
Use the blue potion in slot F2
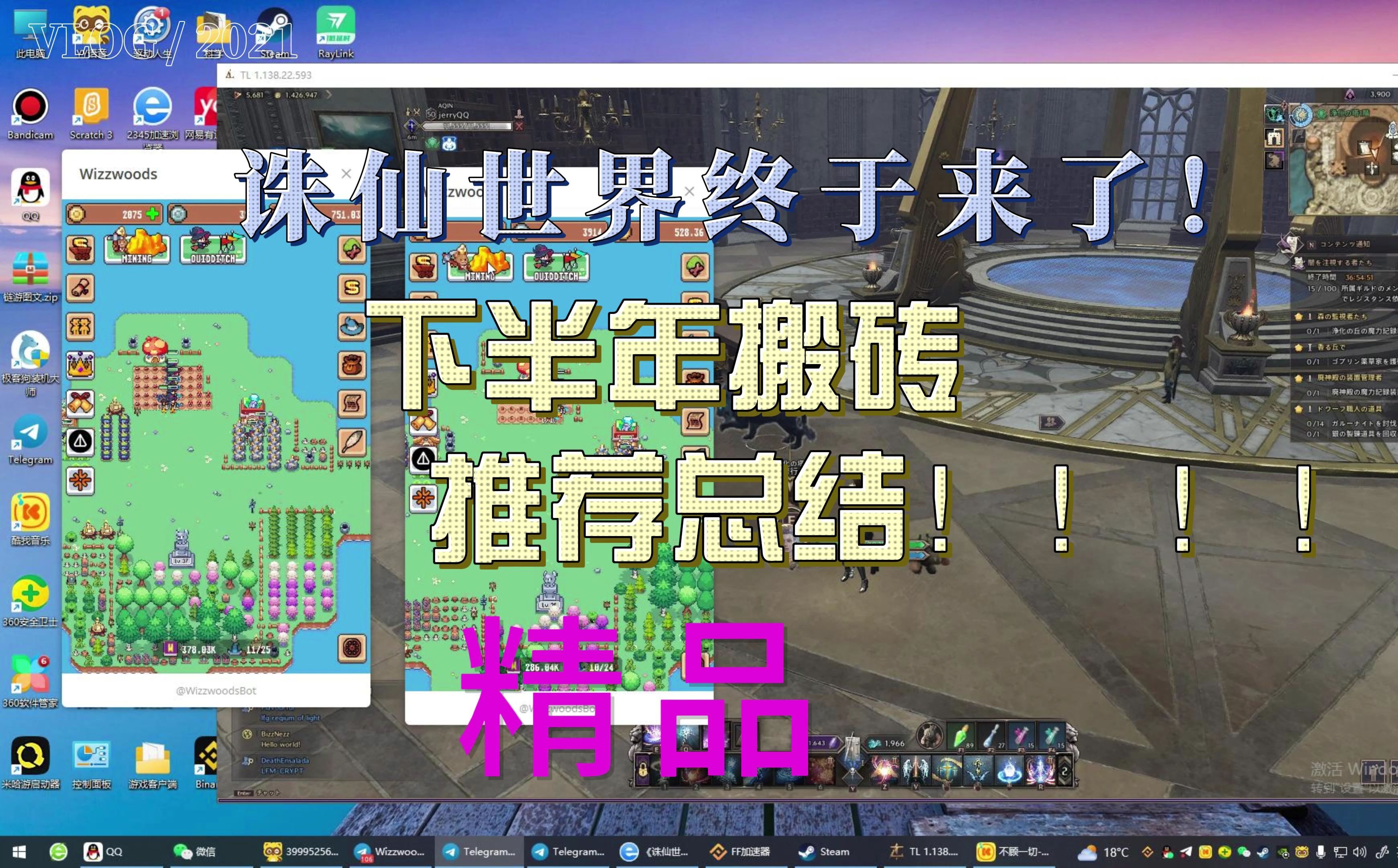tap(991, 735)
